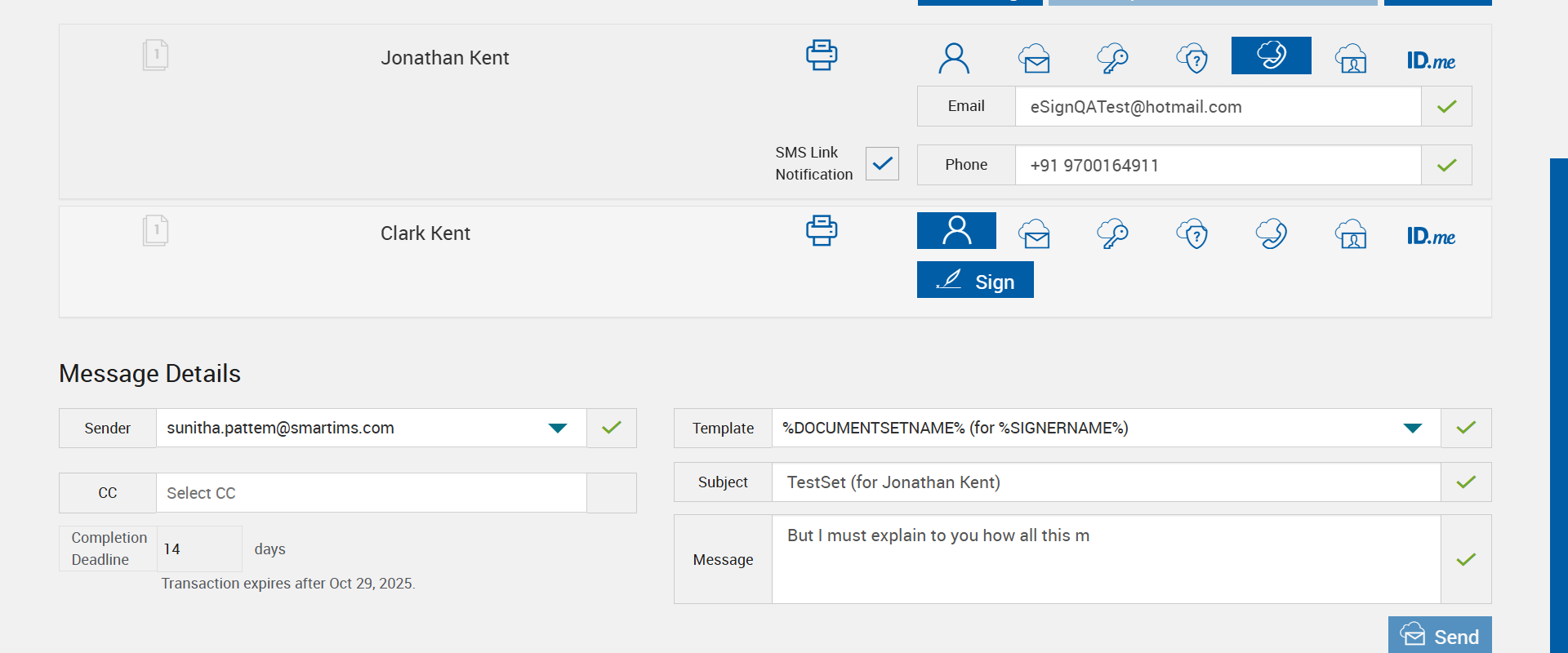
Task: Expand the Template dropdown list
Action: click(1412, 429)
